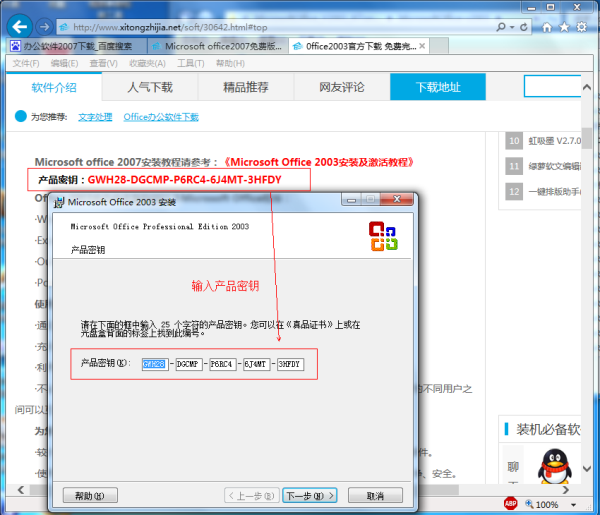Click the second product key field DGCMP

[x=189, y=364]
